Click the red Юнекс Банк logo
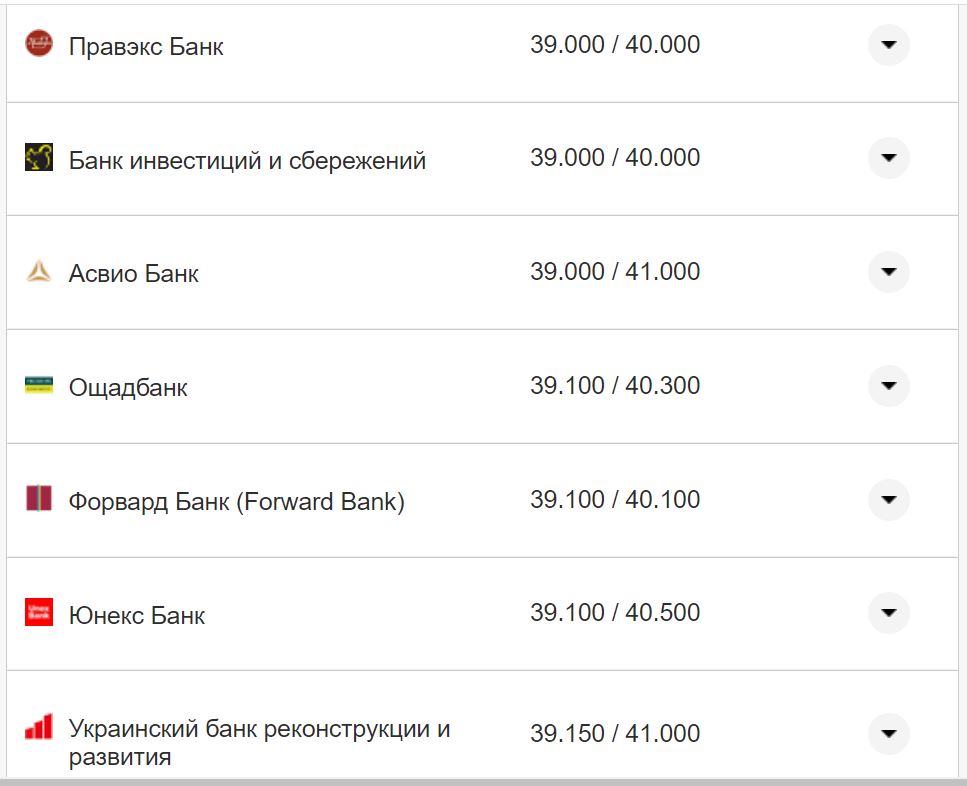Image resolution: width=967 pixels, height=786 pixels. 39,613
